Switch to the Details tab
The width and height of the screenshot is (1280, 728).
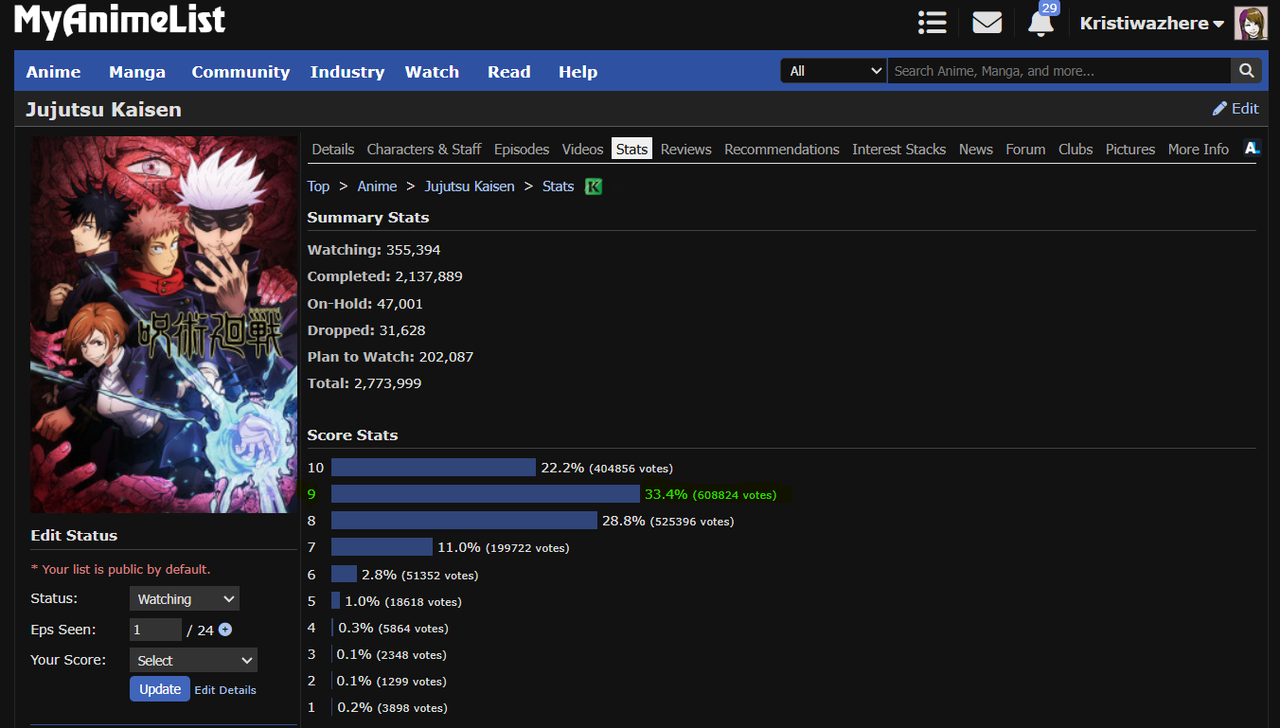[x=333, y=149]
